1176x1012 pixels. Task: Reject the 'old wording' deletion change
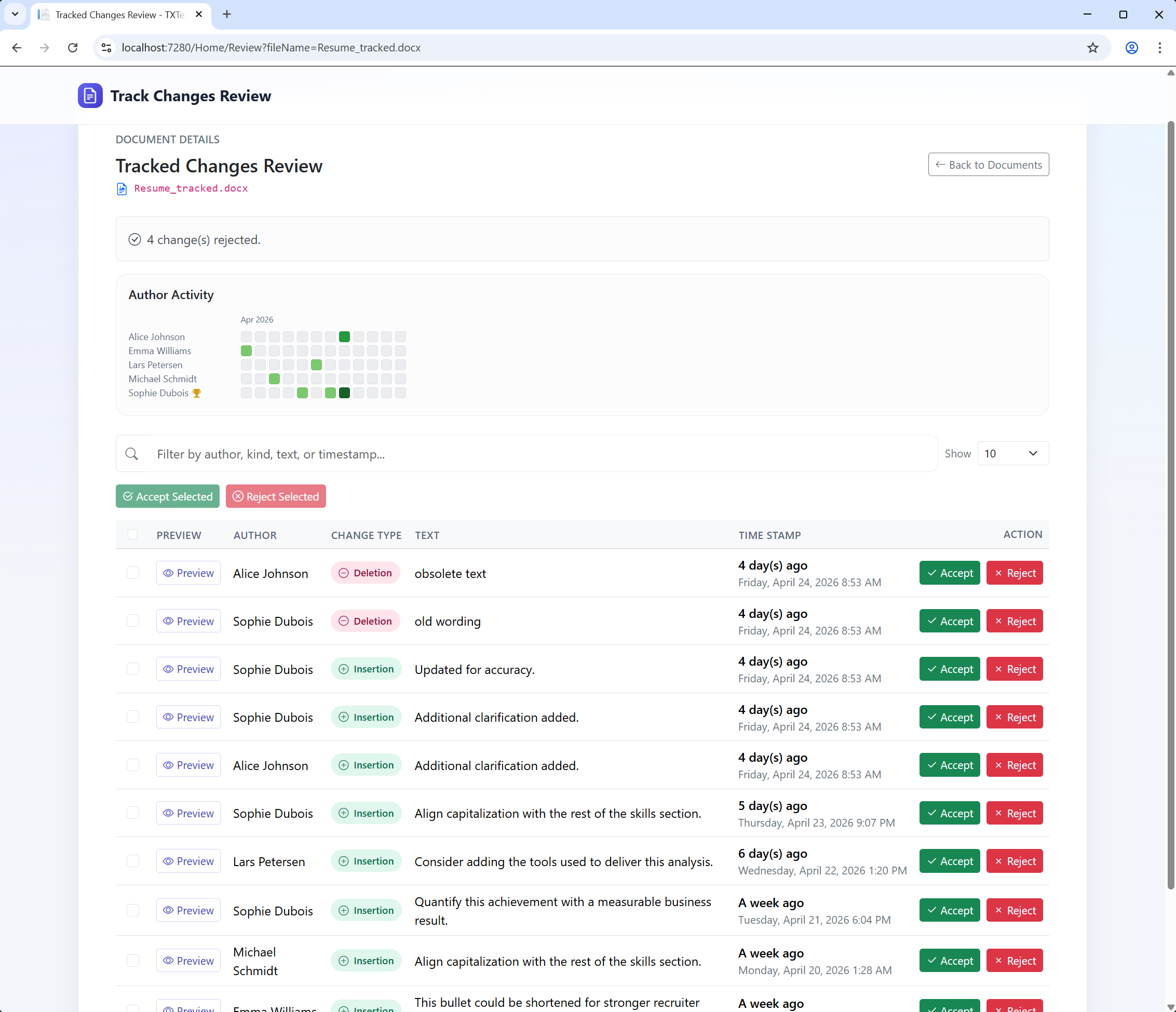coord(1014,621)
